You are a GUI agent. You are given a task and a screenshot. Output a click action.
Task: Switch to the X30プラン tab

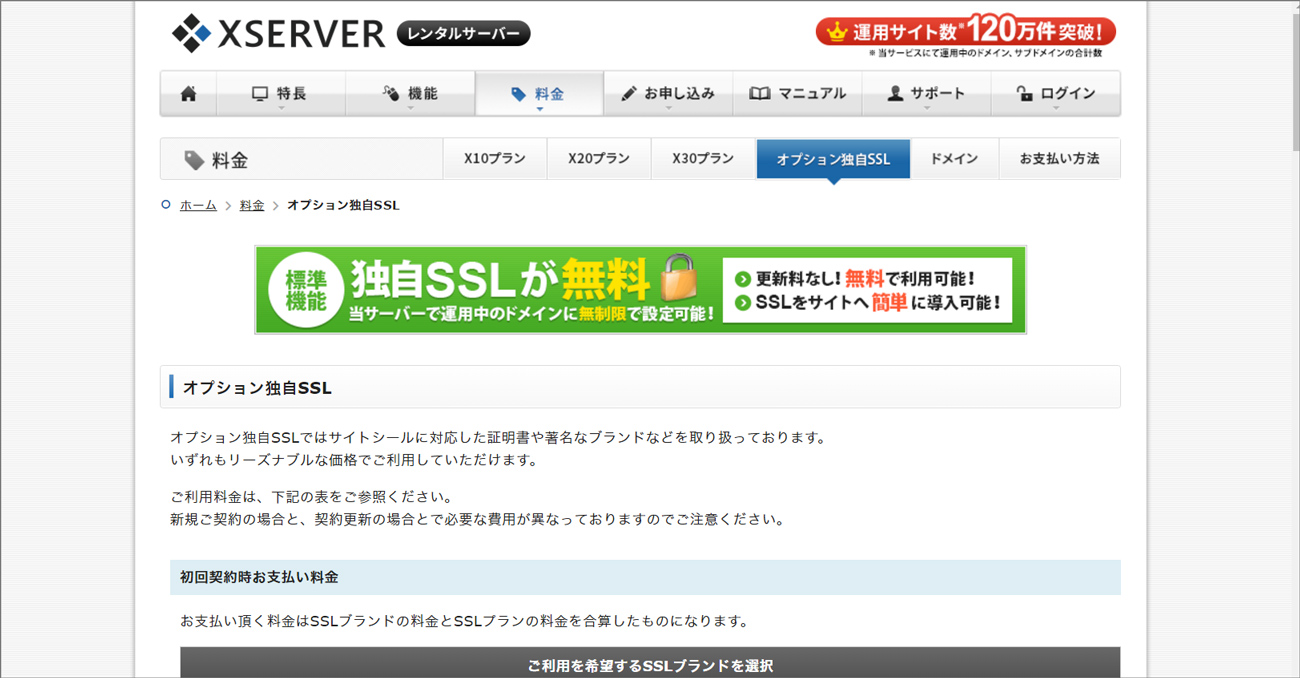703,159
